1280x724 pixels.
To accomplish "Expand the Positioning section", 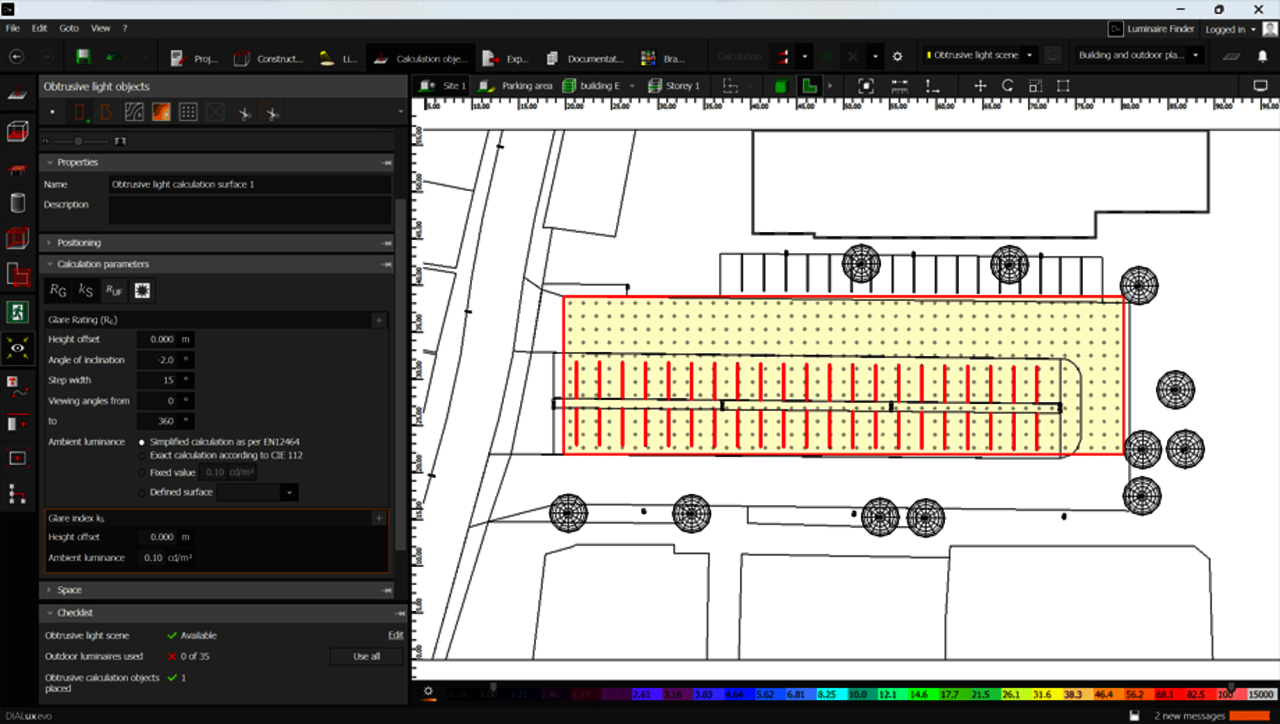I will (79, 243).
